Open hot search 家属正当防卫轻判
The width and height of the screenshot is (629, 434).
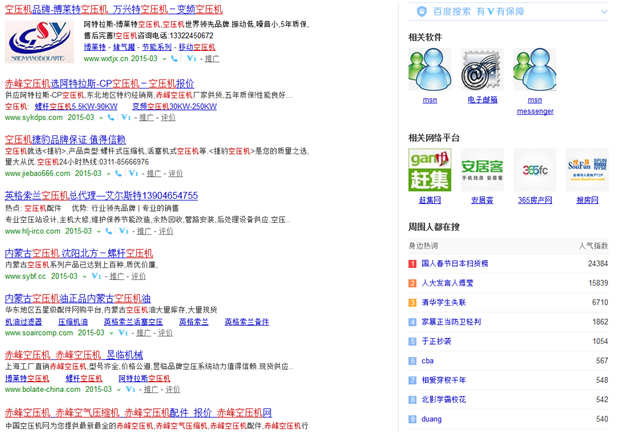451,322
